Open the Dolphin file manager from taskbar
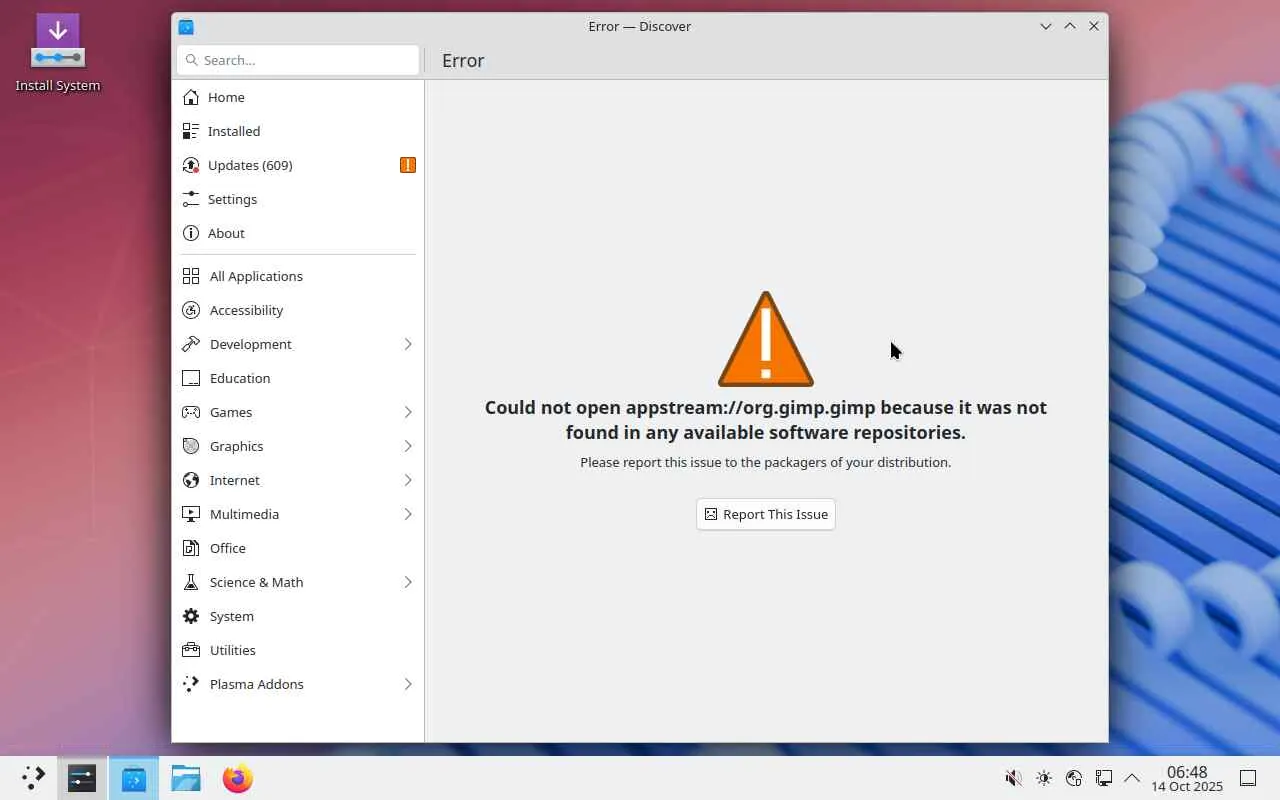 186,778
